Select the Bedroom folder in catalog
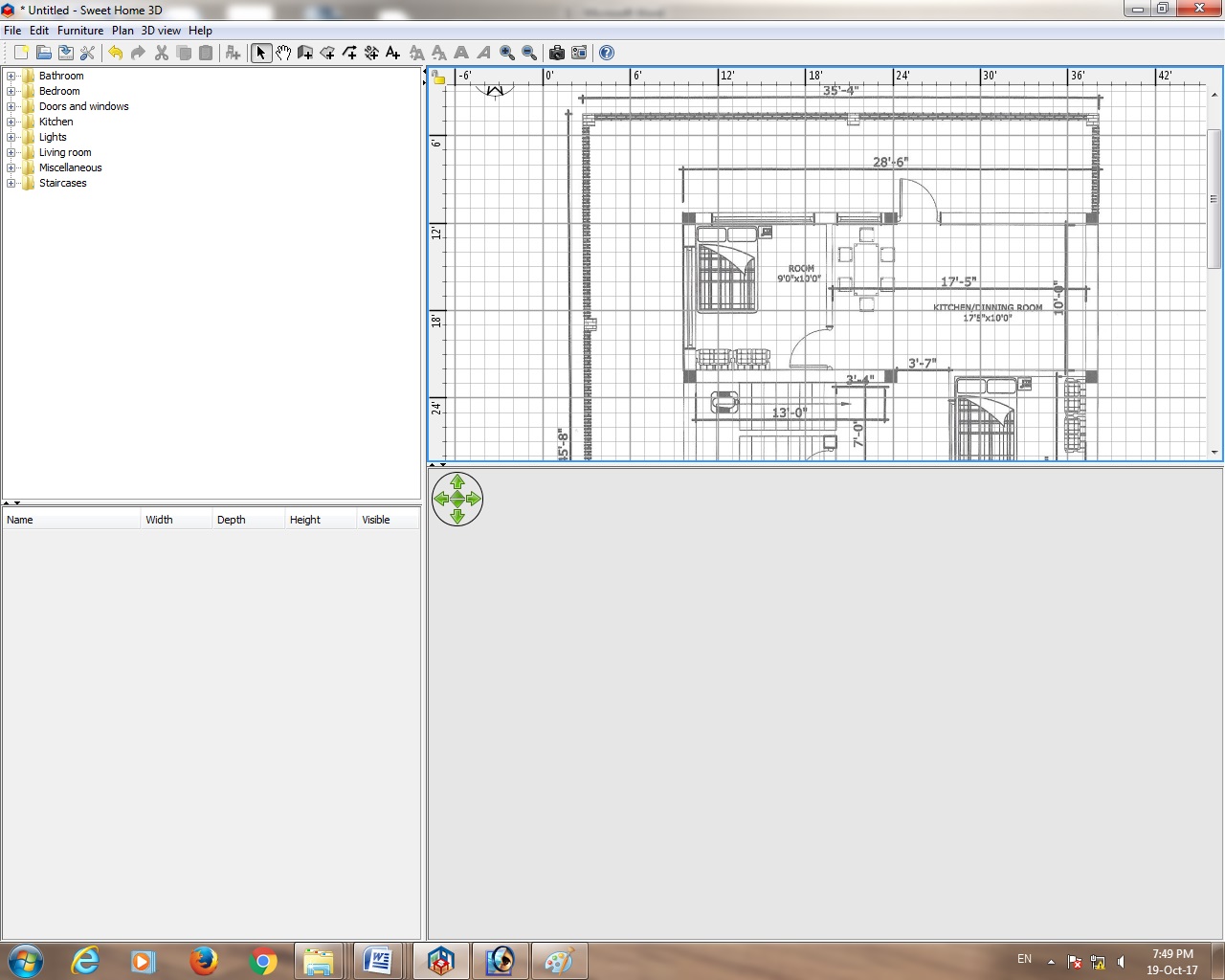 point(59,91)
